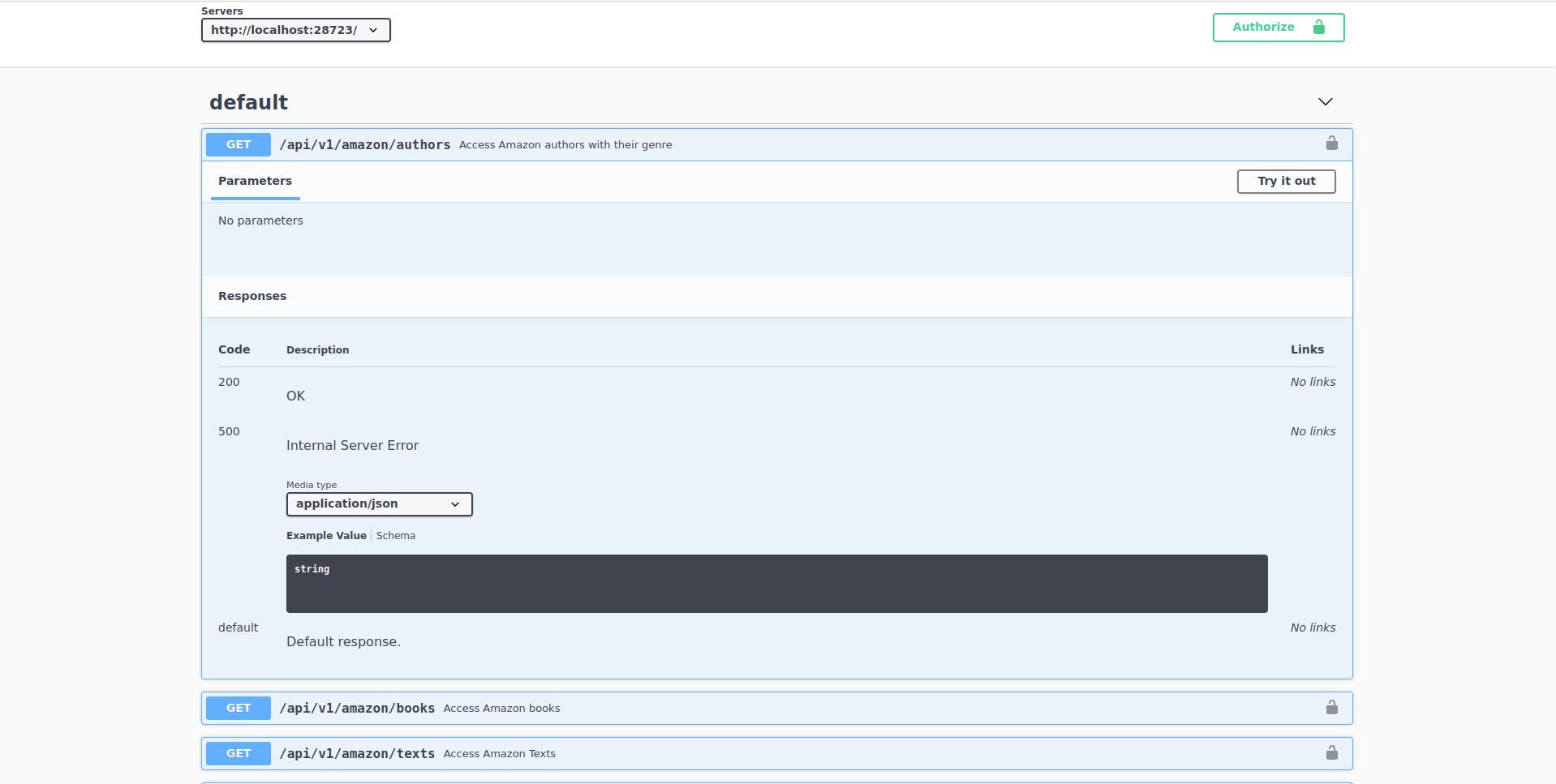Screen dimensions: 1556x784
Task: Click the example value code block
Action: [x=776, y=584]
